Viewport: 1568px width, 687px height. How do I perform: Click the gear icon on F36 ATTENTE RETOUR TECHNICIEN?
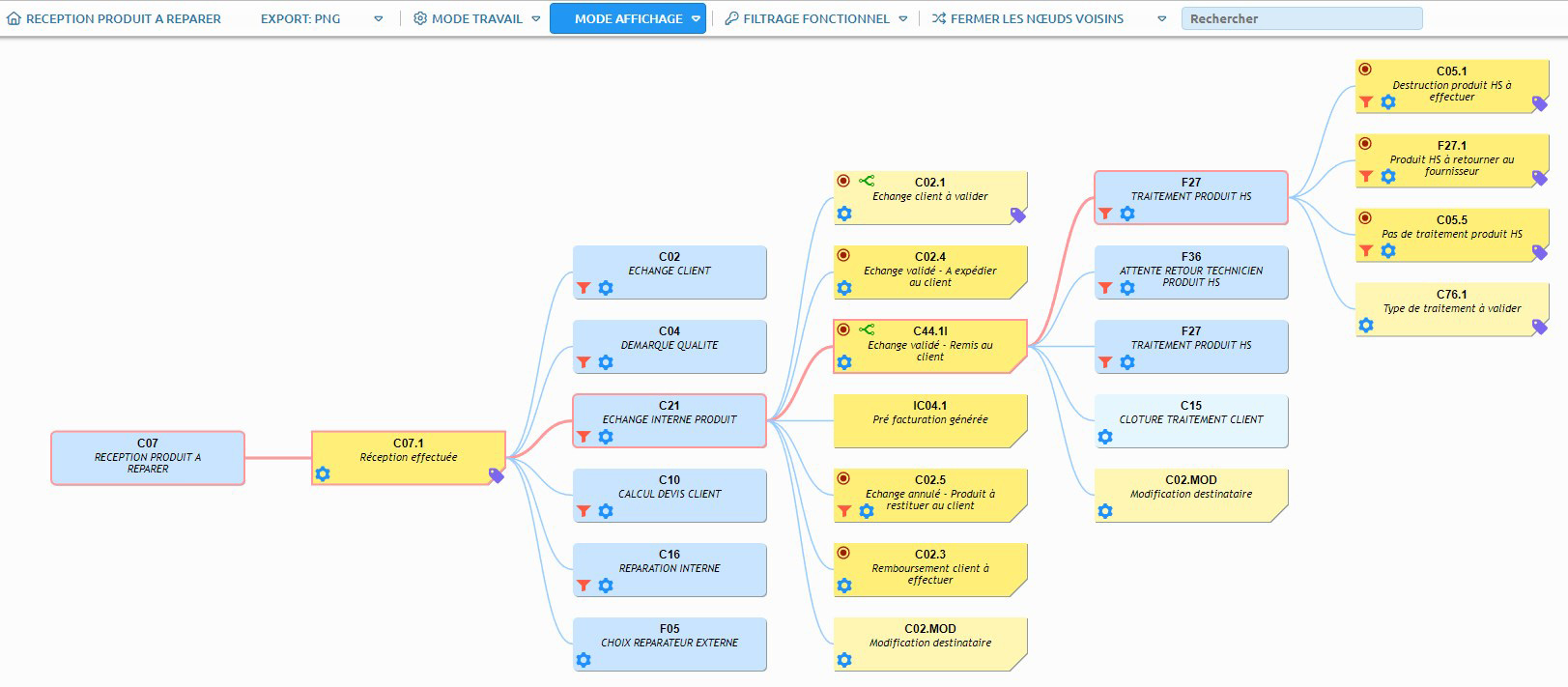[1127, 288]
